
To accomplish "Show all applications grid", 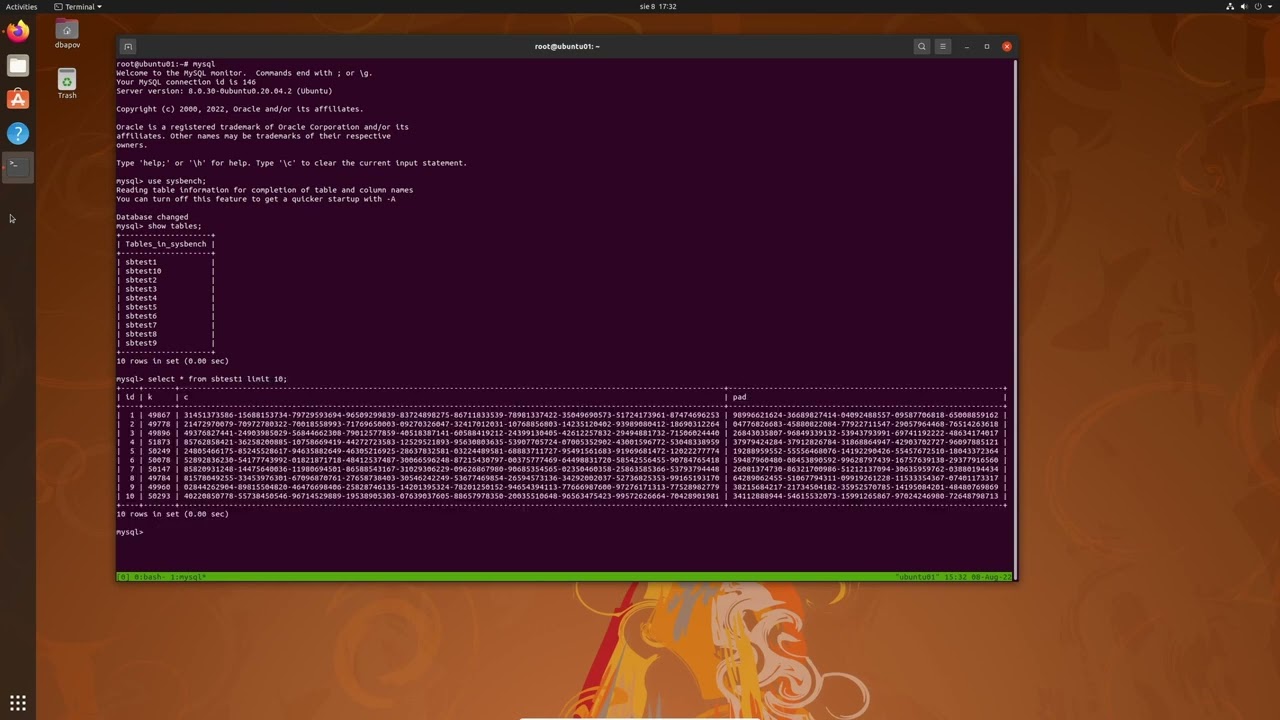I will tap(18, 703).
